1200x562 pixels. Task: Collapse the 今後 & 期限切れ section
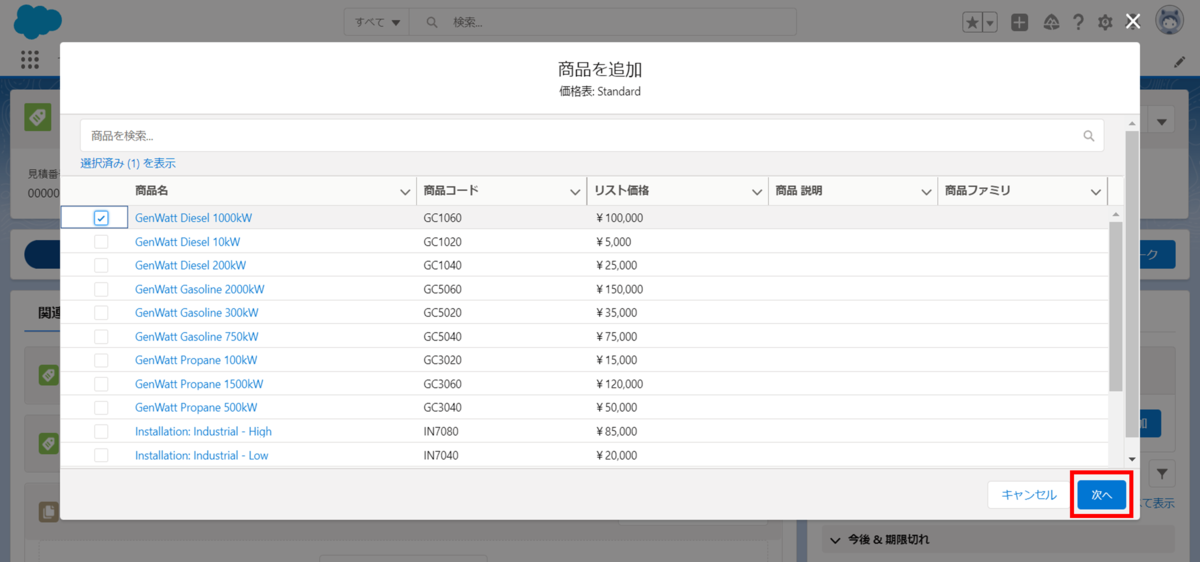(x=837, y=540)
